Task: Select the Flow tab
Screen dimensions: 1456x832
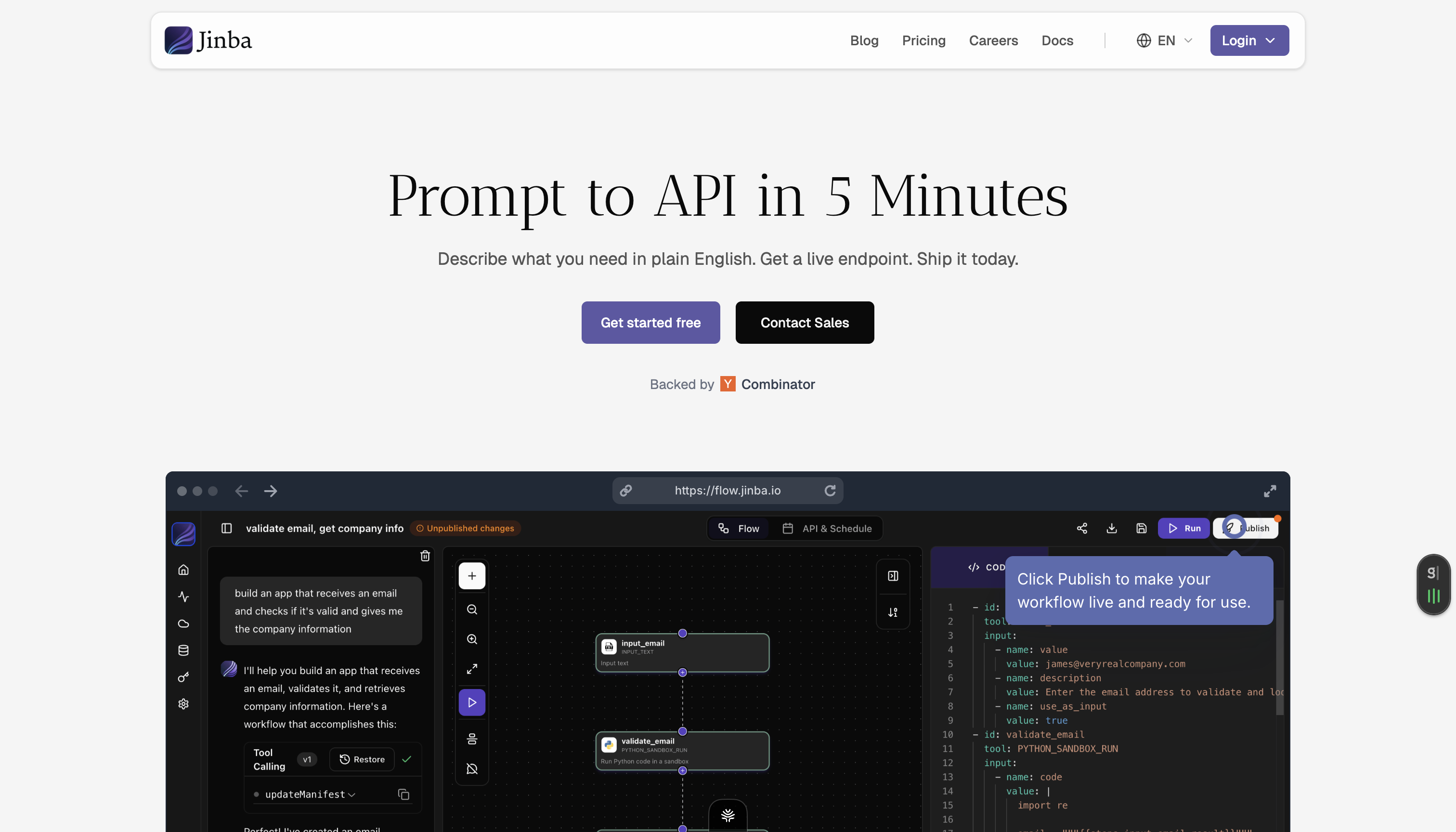Action: pos(739,528)
